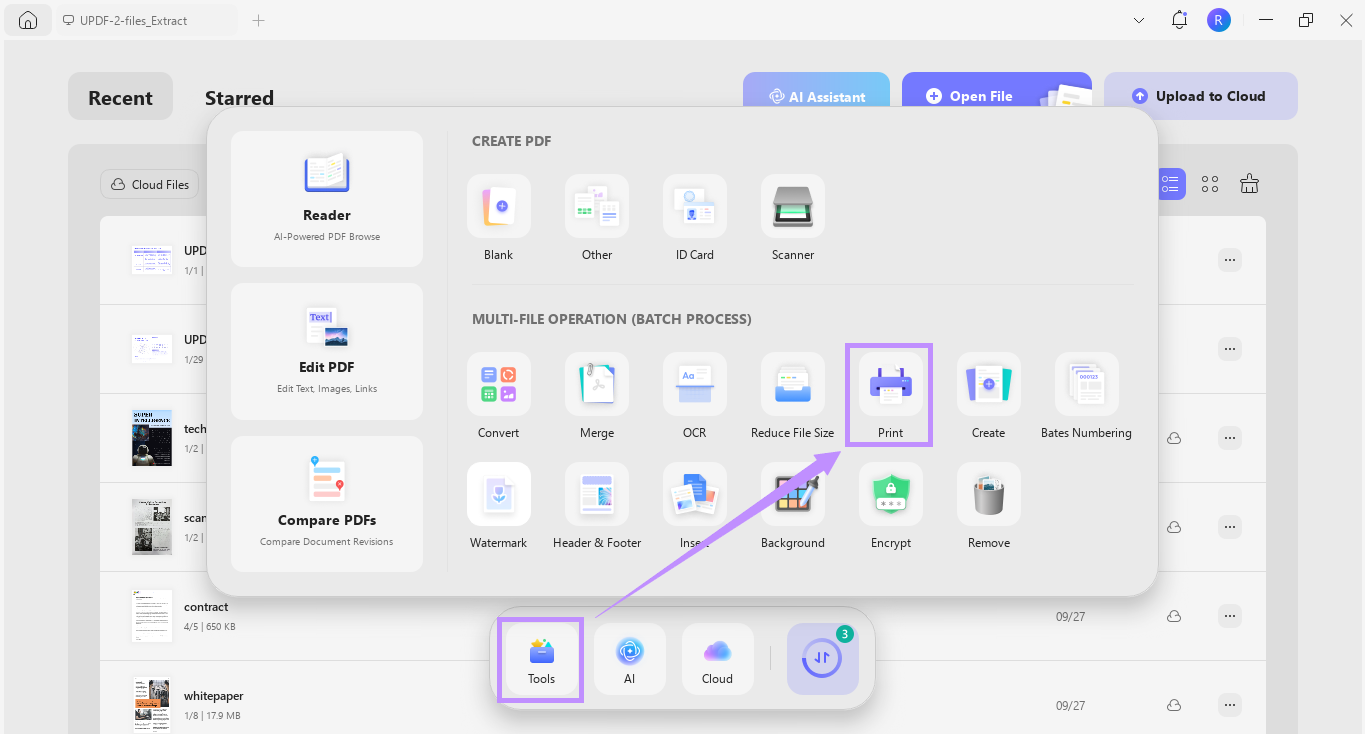Open the user account avatar R
This screenshot has width=1365, height=734.
[x=1218, y=20]
